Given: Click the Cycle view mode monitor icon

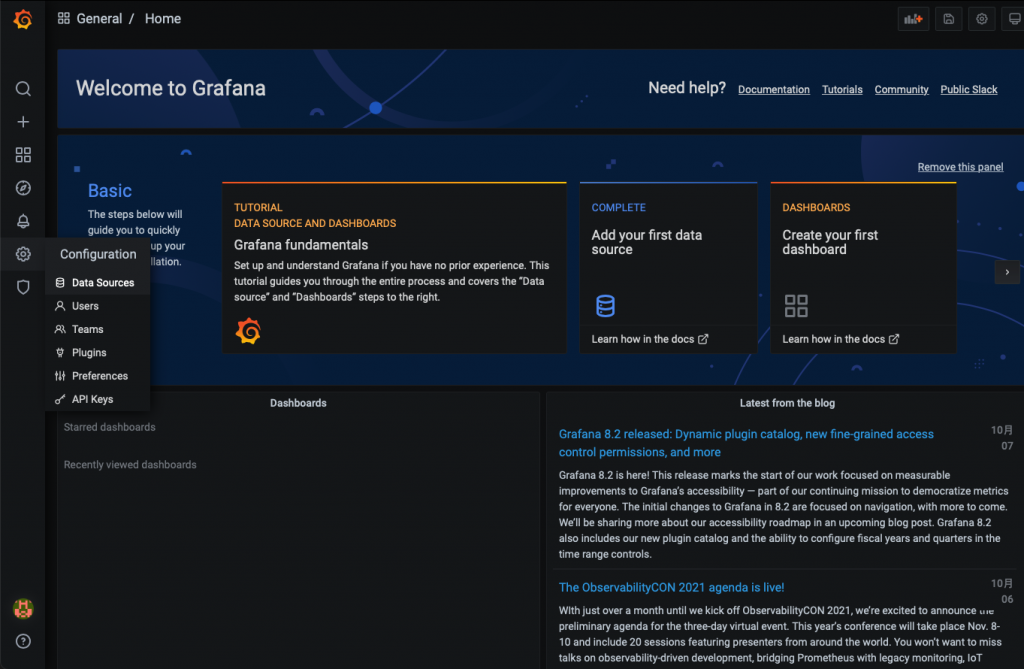Looking at the screenshot, I should pos(1014,19).
